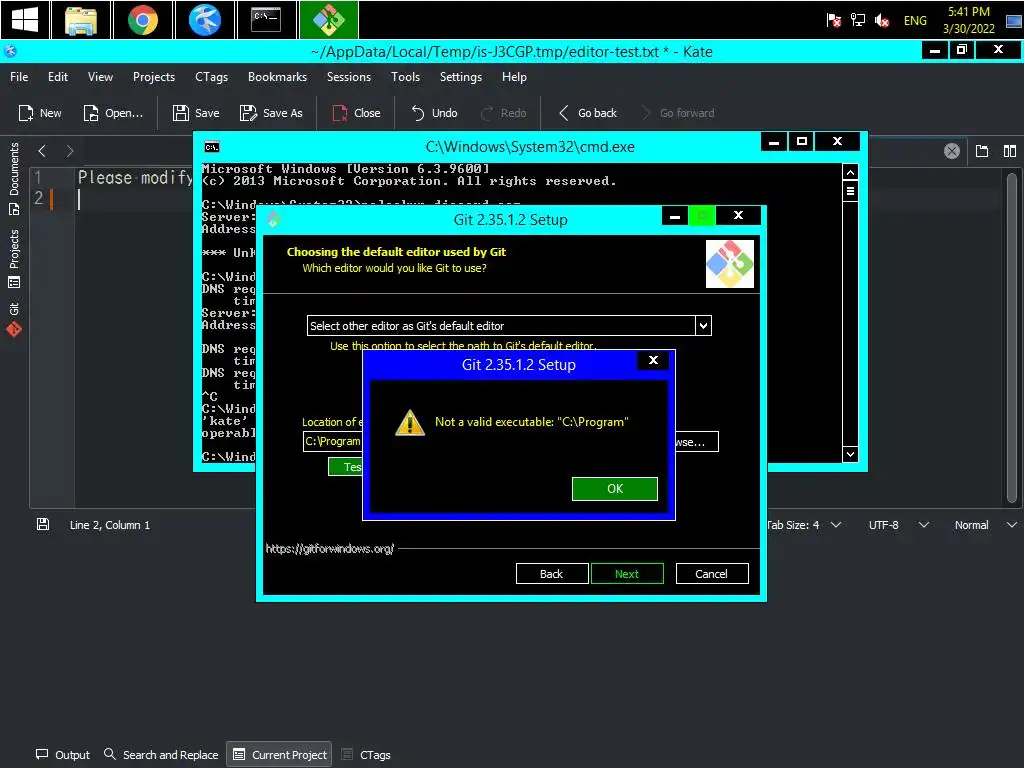Click Go back in Kate toolbar
Image resolution: width=1024 pixels, height=768 pixels.
click(x=588, y=113)
